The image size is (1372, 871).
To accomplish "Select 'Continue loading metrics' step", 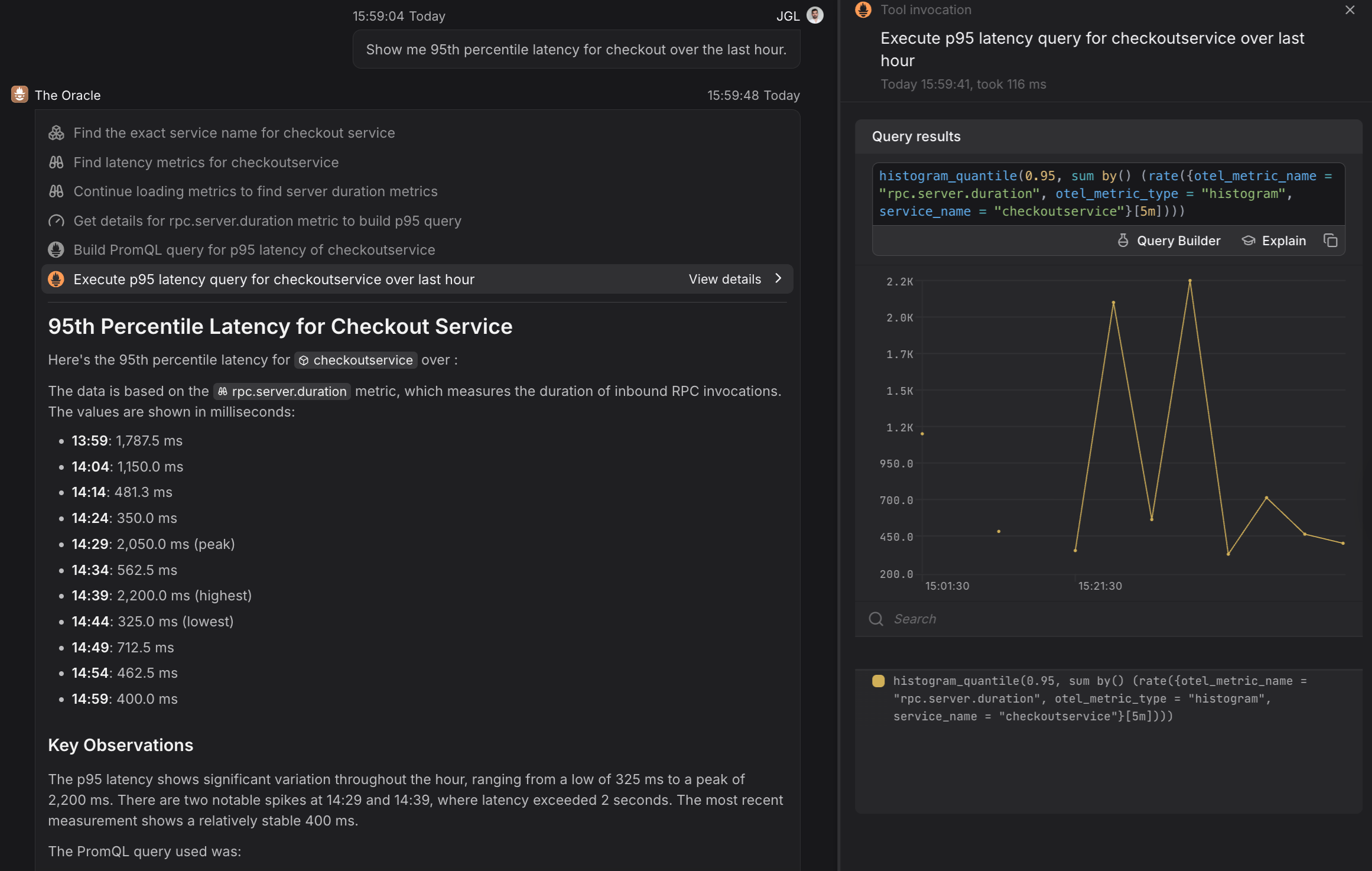I will tap(255, 191).
